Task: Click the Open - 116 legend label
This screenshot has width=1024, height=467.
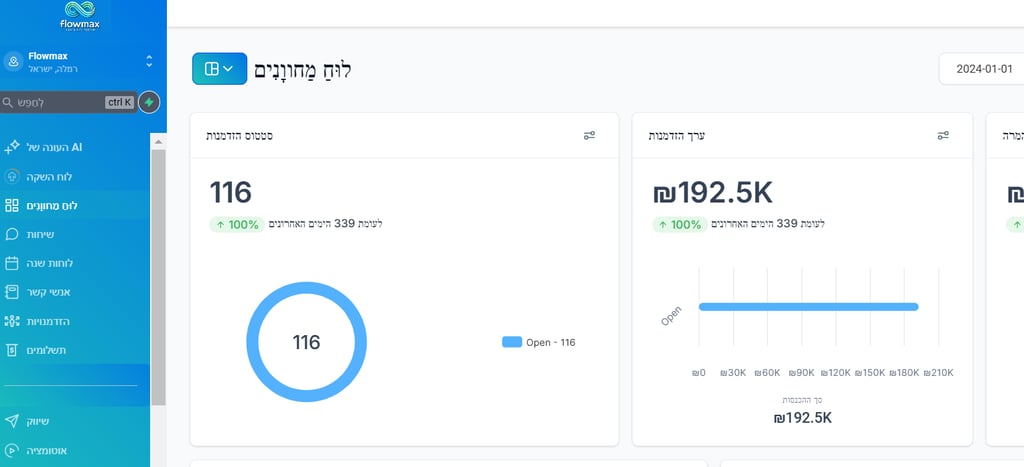Action: tap(551, 342)
